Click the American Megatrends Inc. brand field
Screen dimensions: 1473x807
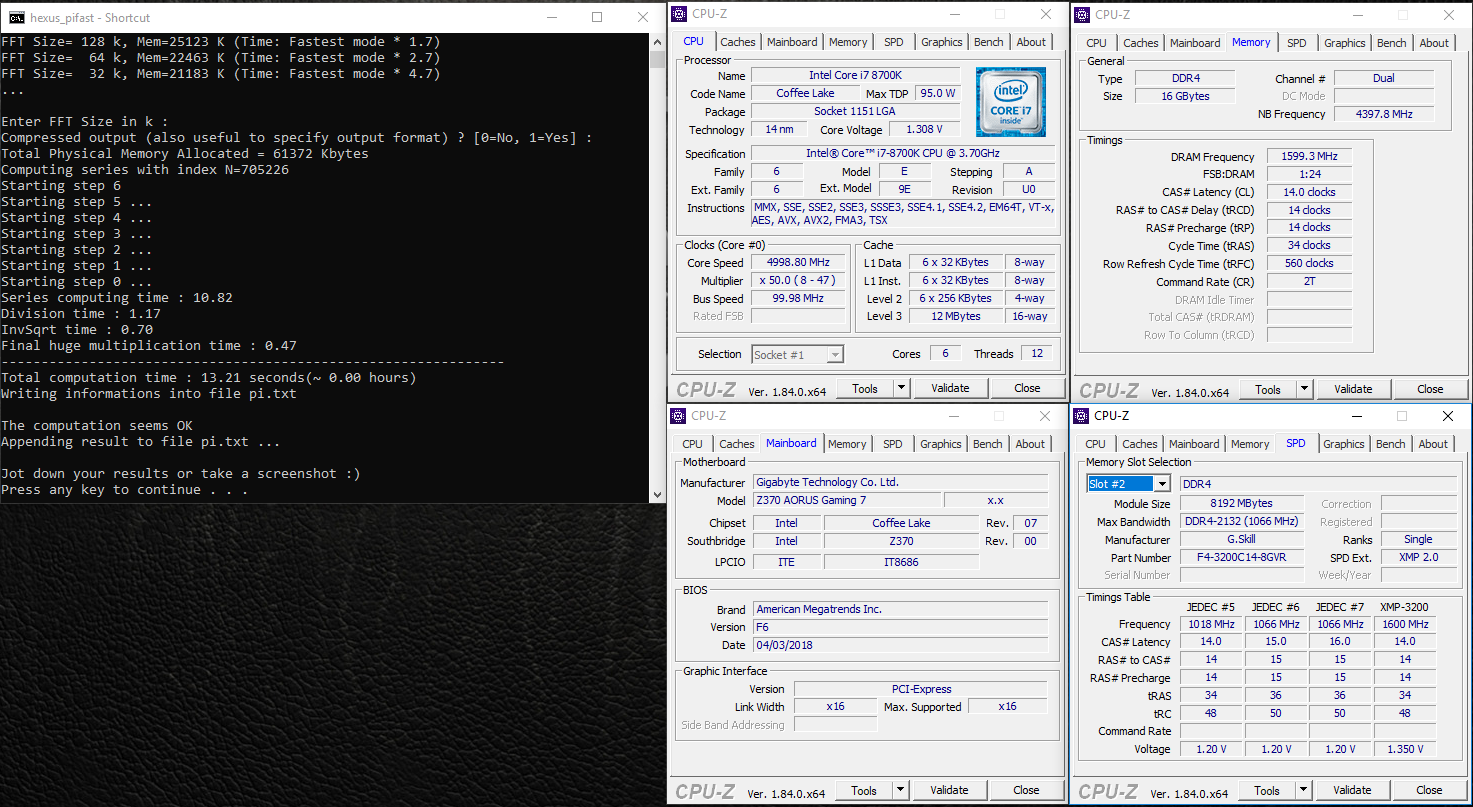click(x=900, y=609)
